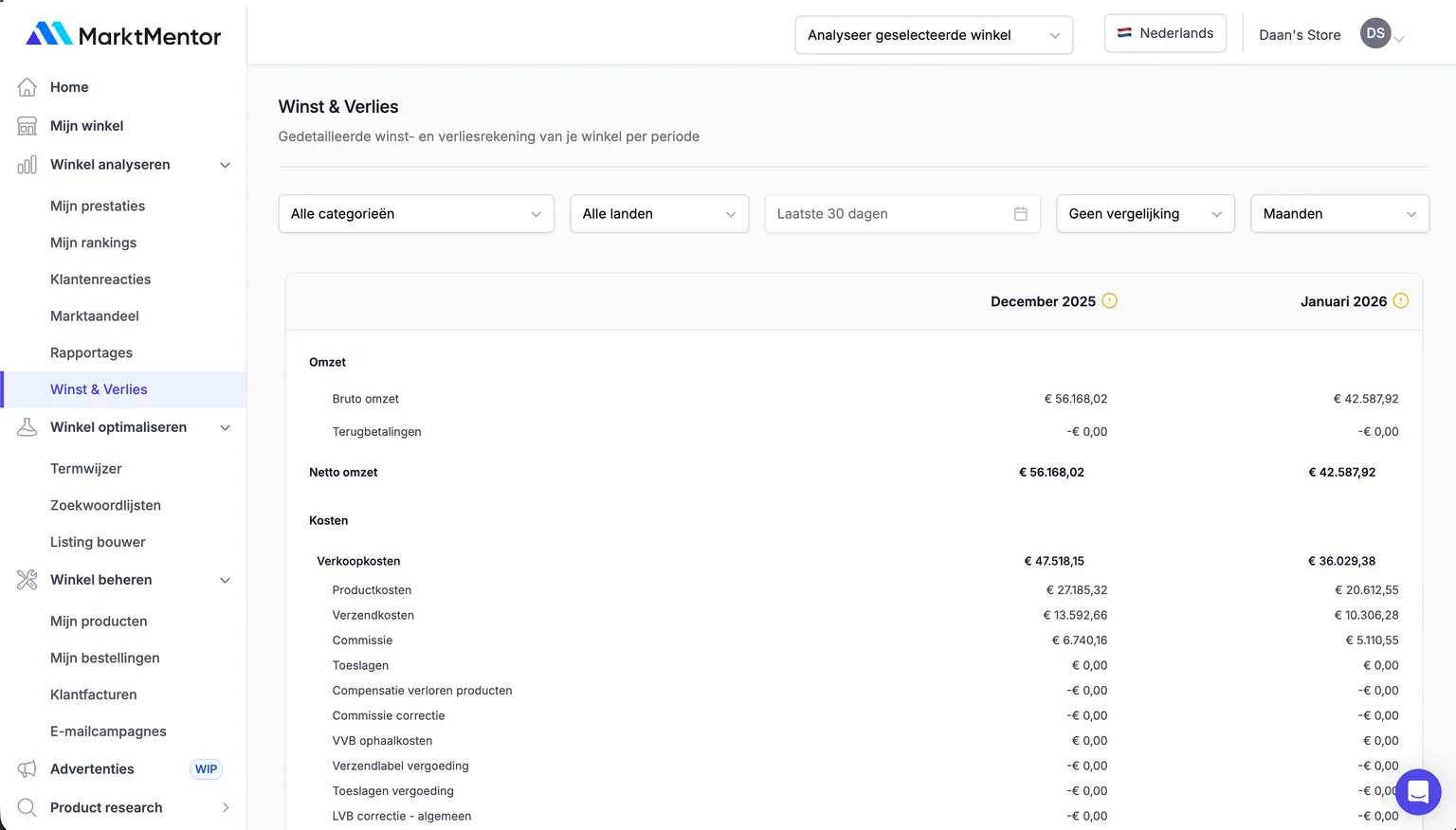
Task: Open Termwijzer page
Action: click(86, 469)
